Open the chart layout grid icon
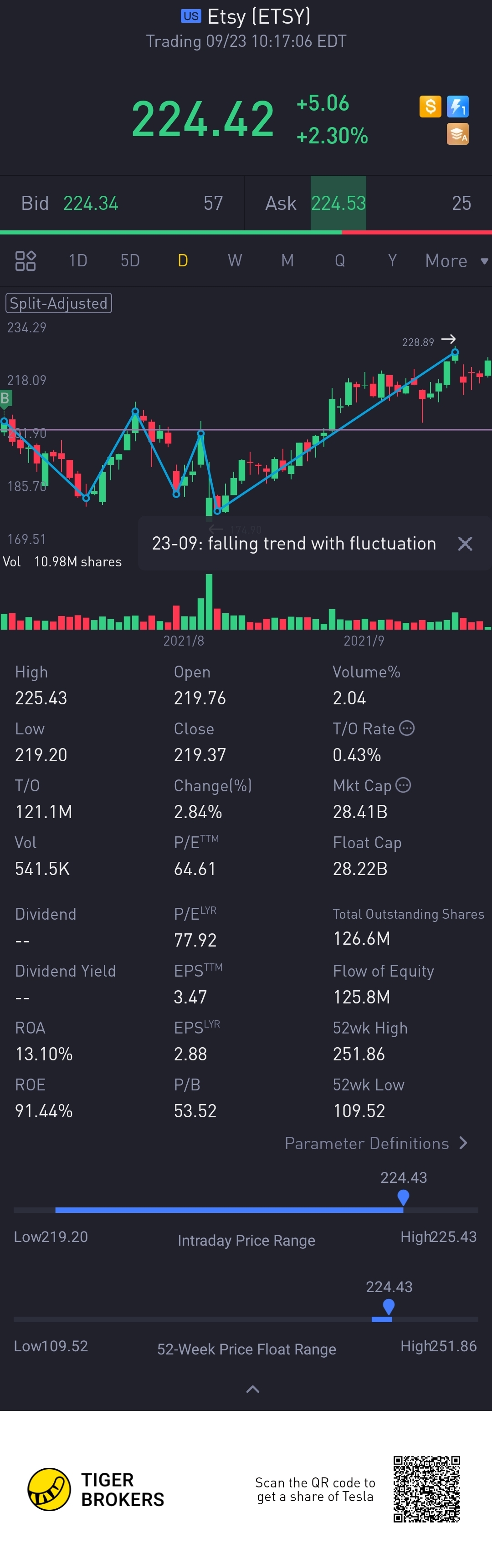This screenshot has height=1568, width=492. [26, 260]
